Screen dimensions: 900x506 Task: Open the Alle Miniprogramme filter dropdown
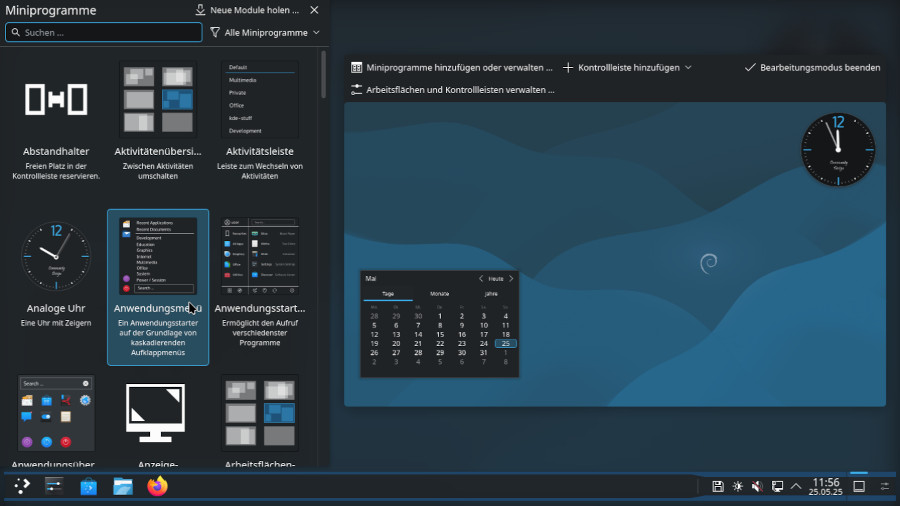tap(265, 33)
